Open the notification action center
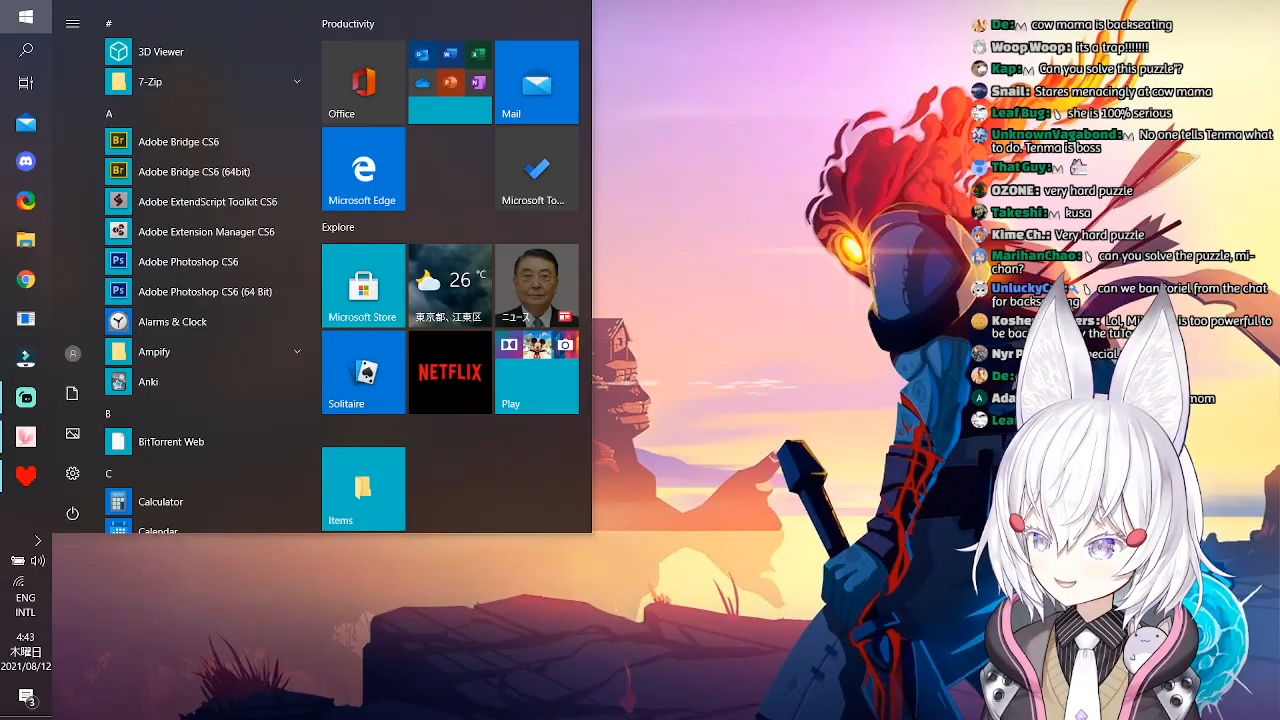 pos(27,697)
